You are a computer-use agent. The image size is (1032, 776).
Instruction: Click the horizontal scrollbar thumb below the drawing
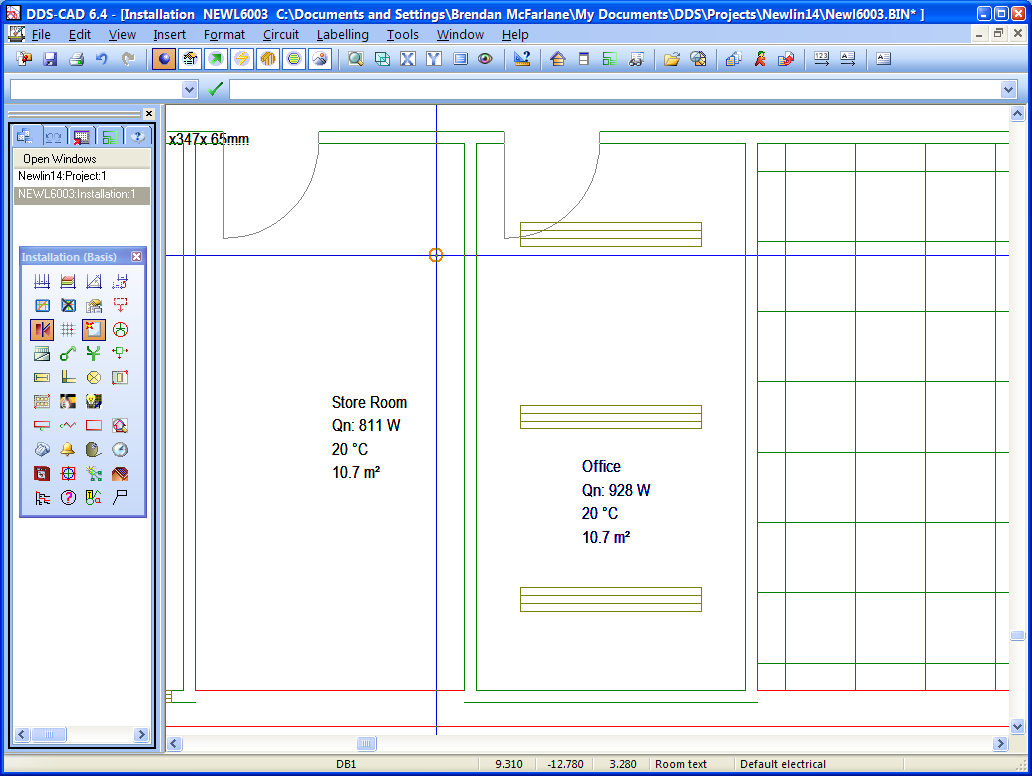[367, 743]
